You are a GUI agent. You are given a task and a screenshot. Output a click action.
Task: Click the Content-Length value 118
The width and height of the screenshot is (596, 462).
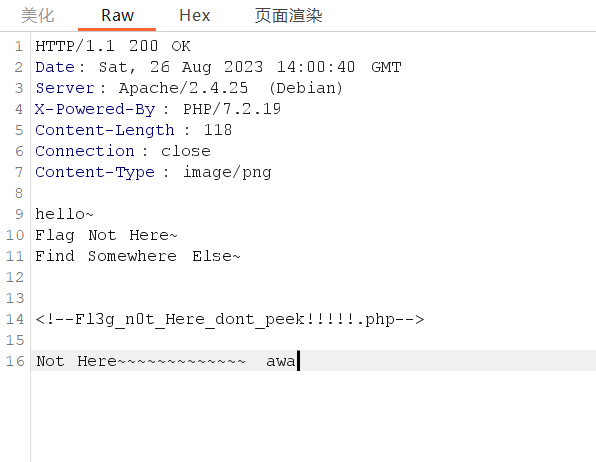[x=218, y=130]
